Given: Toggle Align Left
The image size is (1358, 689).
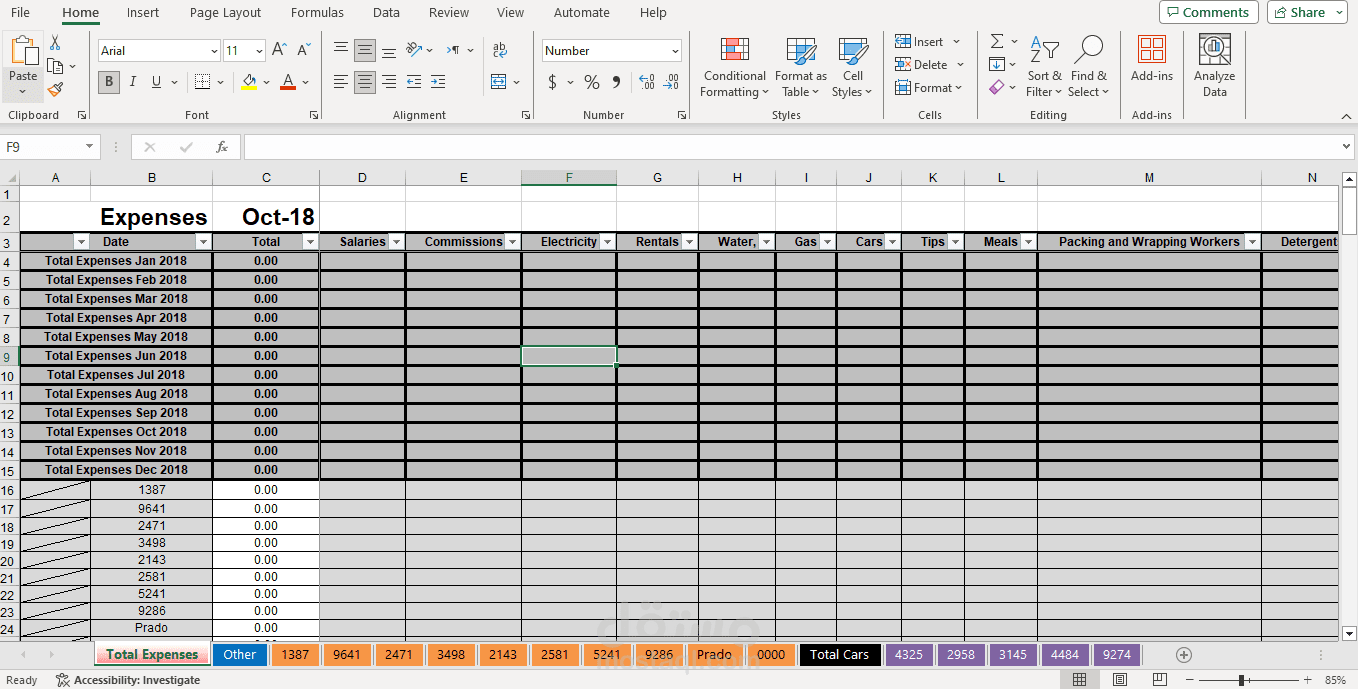Looking at the screenshot, I should tap(341, 82).
